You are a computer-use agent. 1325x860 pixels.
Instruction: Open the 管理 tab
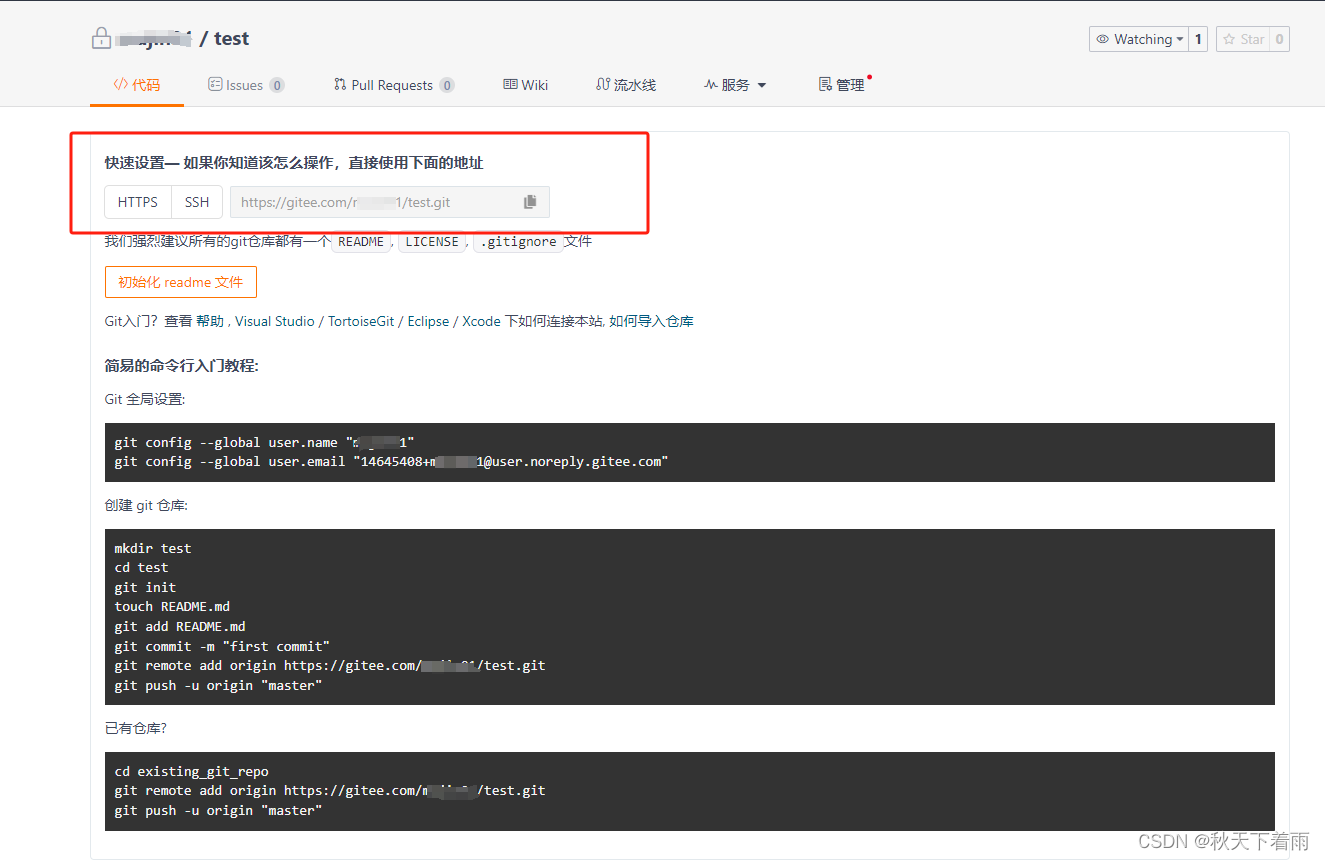tap(842, 85)
